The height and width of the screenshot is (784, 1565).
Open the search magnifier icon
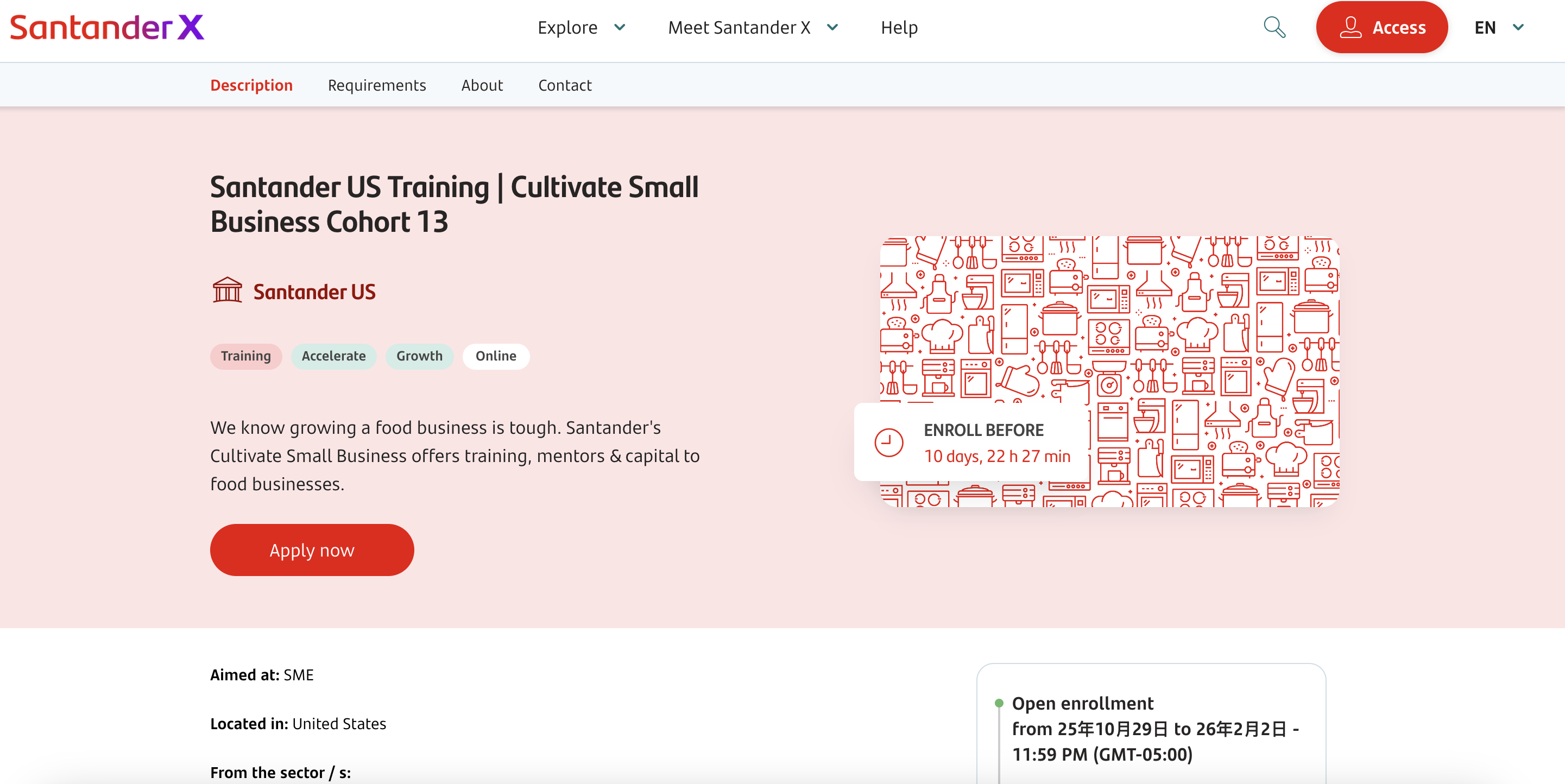coord(1274,27)
